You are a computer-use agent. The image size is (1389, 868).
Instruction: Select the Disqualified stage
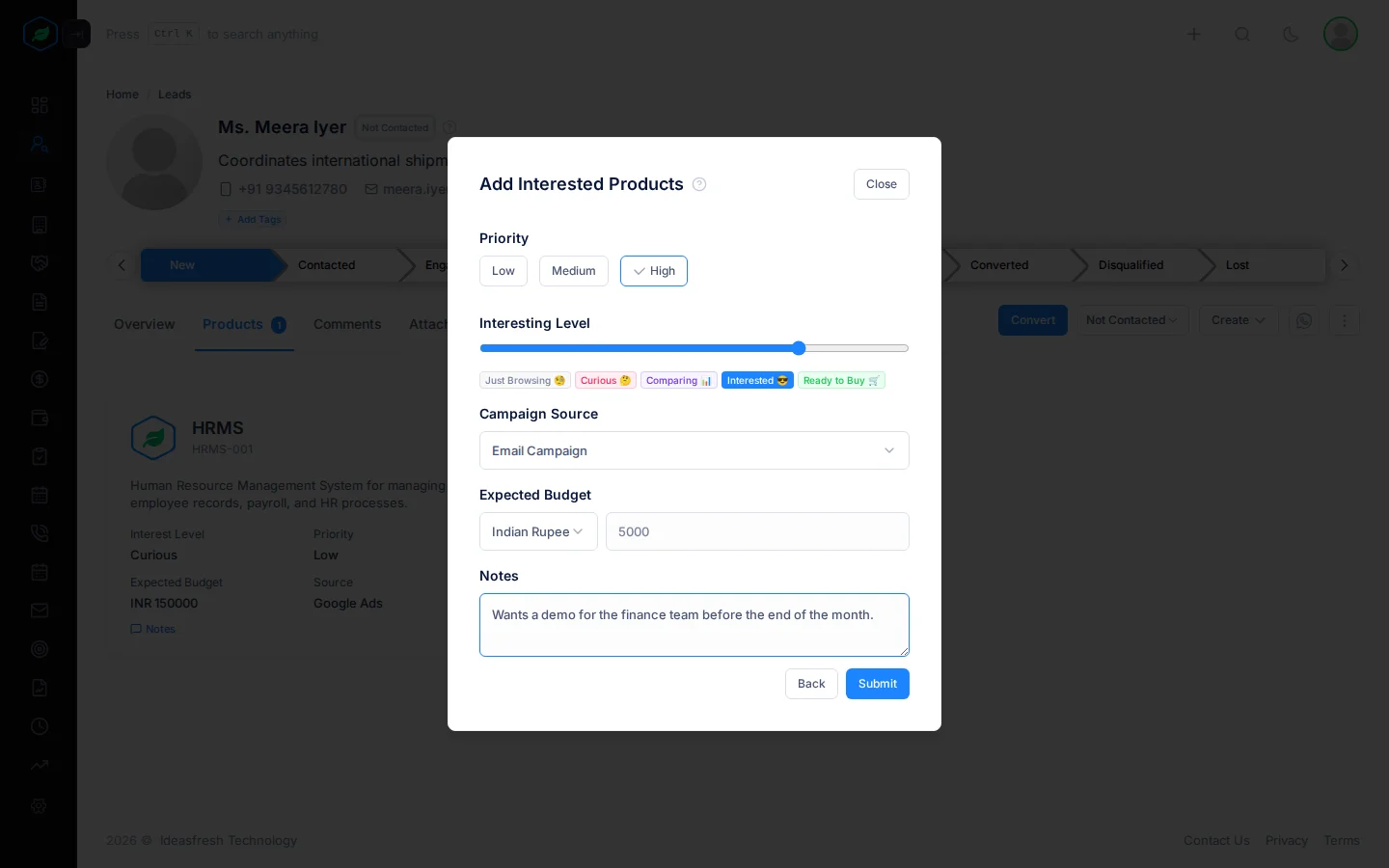1130,265
